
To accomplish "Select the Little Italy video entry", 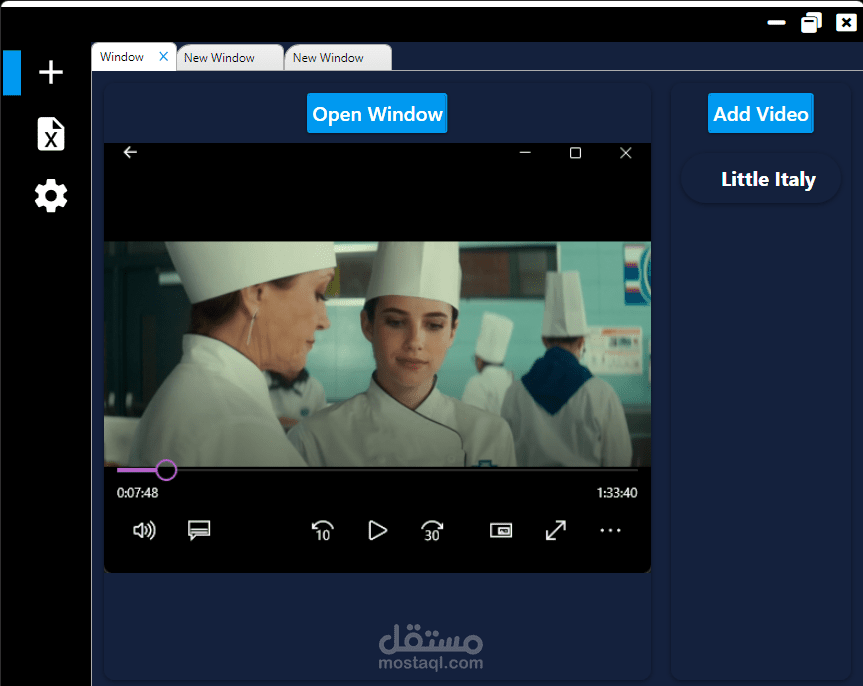I will [x=761, y=179].
